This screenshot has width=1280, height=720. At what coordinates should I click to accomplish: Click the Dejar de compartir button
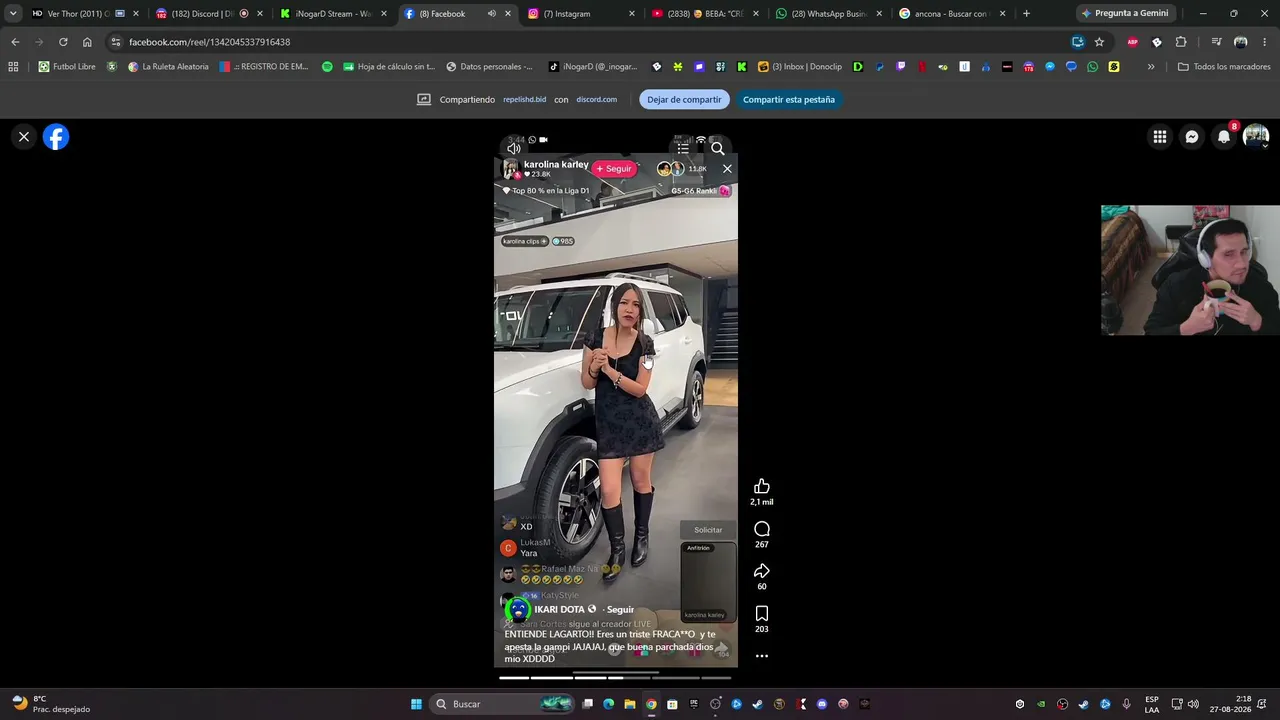[x=684, y=100]
